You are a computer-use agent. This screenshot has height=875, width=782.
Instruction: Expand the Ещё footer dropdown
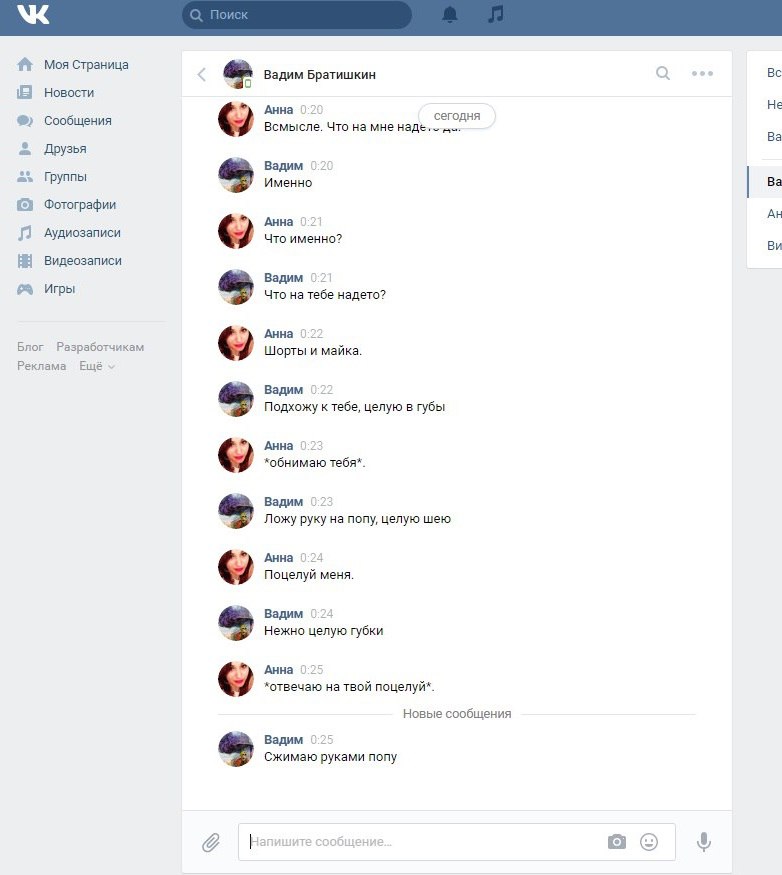click(97, 366)
